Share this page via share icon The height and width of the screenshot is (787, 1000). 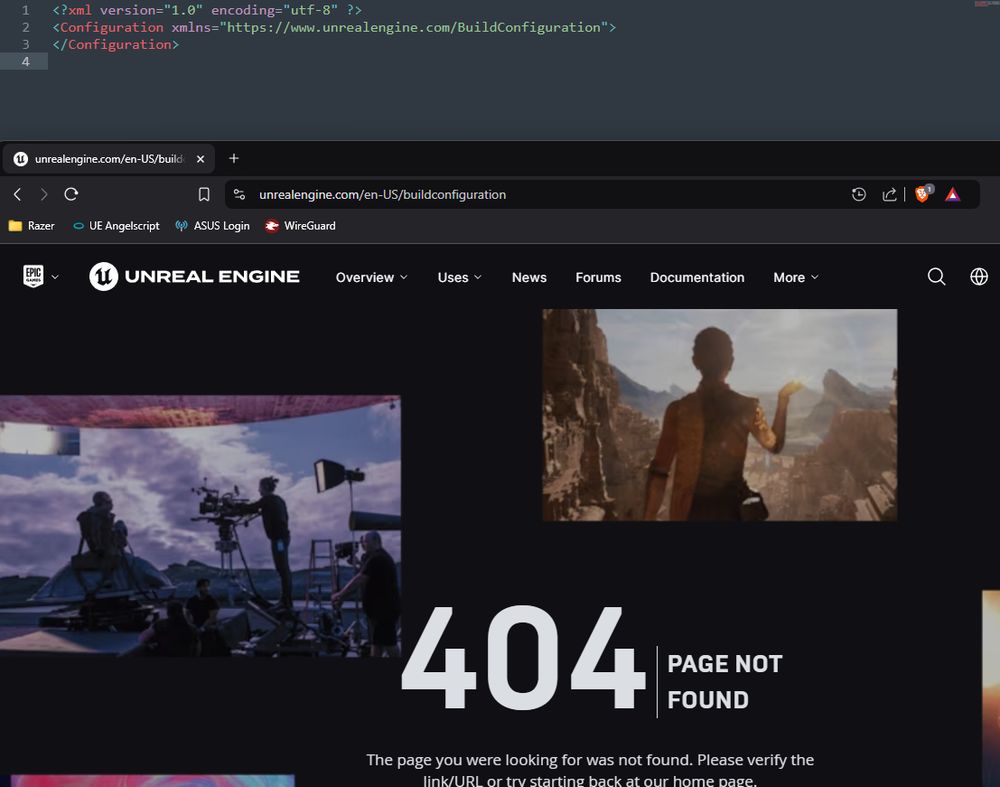tap(889, 195)
